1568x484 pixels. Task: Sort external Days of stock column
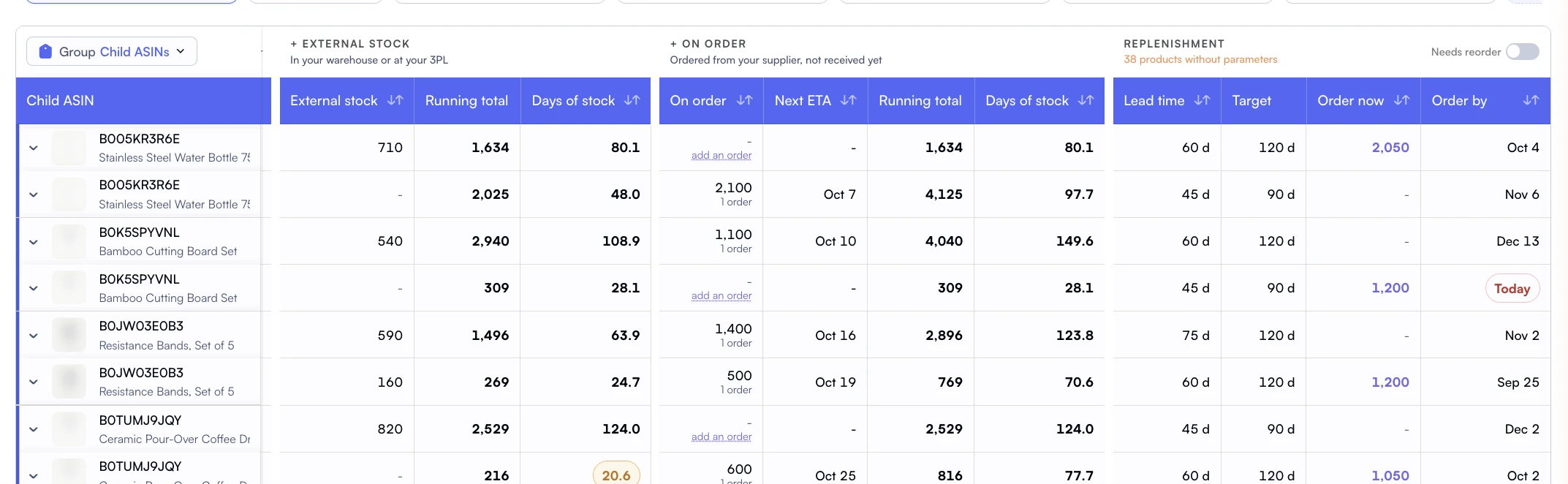coord(632,100)
